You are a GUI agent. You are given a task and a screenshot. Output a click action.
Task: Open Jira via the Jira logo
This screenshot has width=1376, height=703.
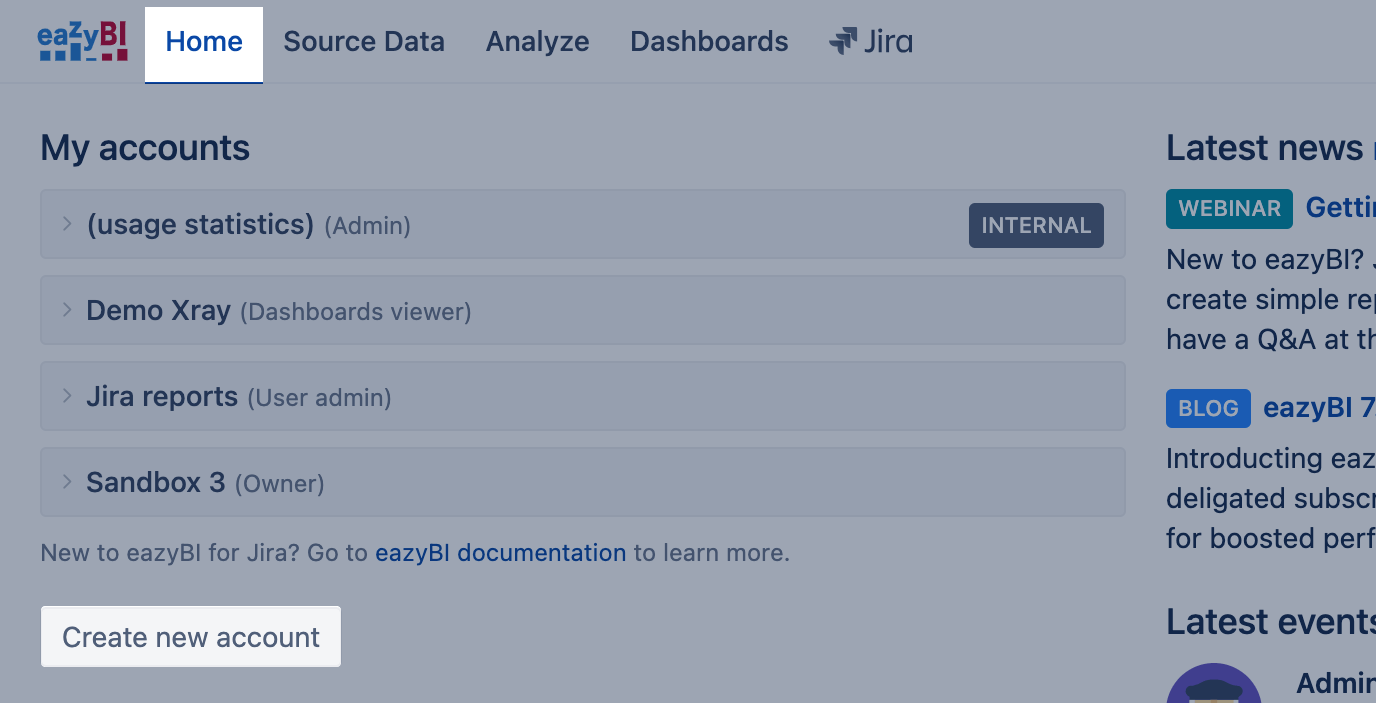[x=870, y=42]
